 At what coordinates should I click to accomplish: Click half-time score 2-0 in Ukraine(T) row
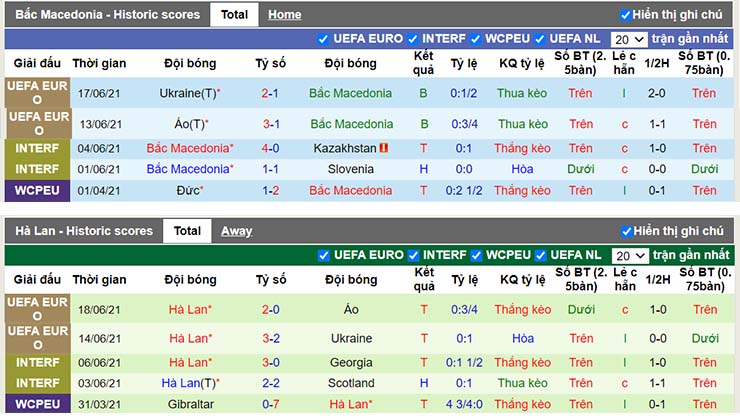pyautogui.click(x=657, y=93)
